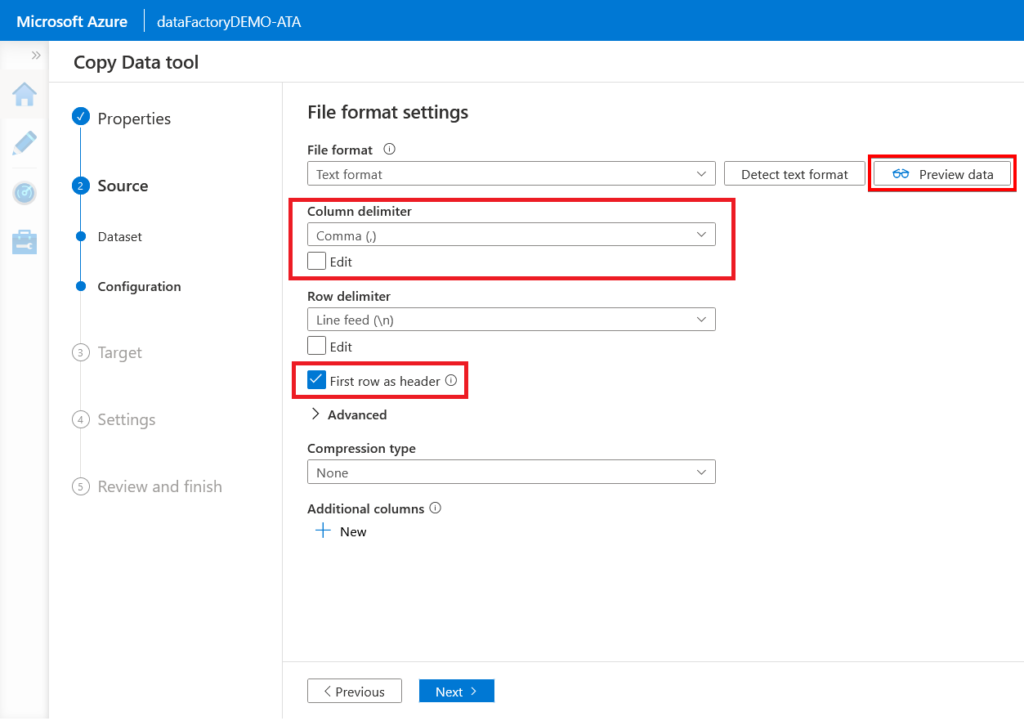Image resolution: width=1024 pixels, height=721 pixels.
Task: Click the Next button
Action: pos(456,691)
